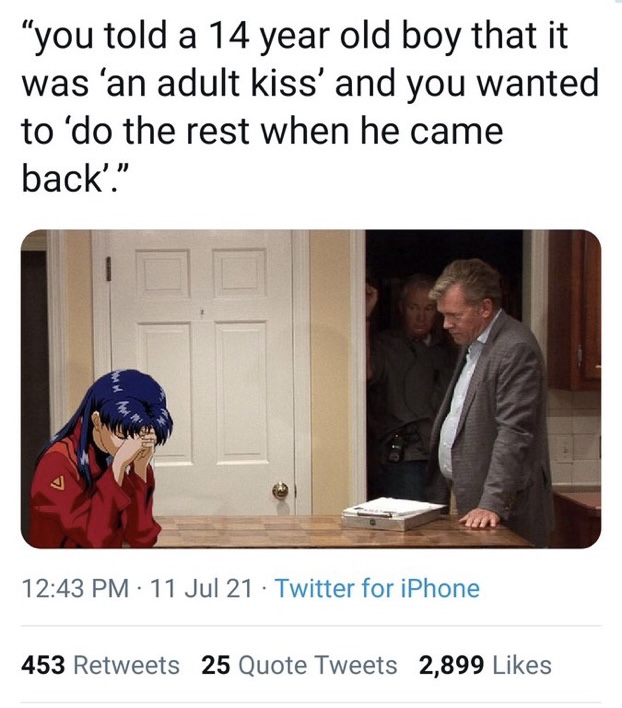Screen dimensions: 622x708
Task: Click the 11 Jul 21 date
Action: tap(201, 588)
